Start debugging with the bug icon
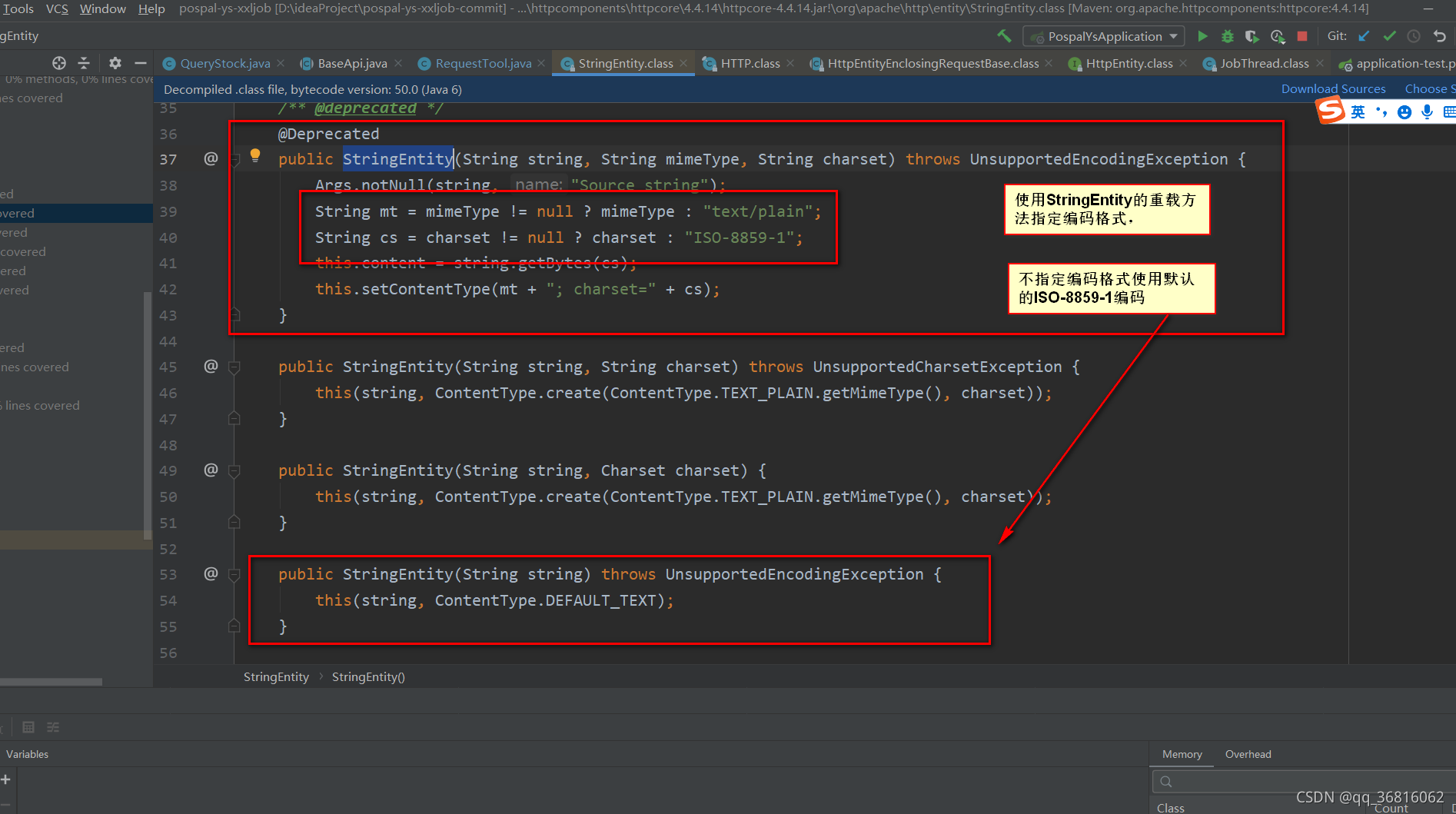Viewport: 1456px width, 814px height. point(1228,36)
